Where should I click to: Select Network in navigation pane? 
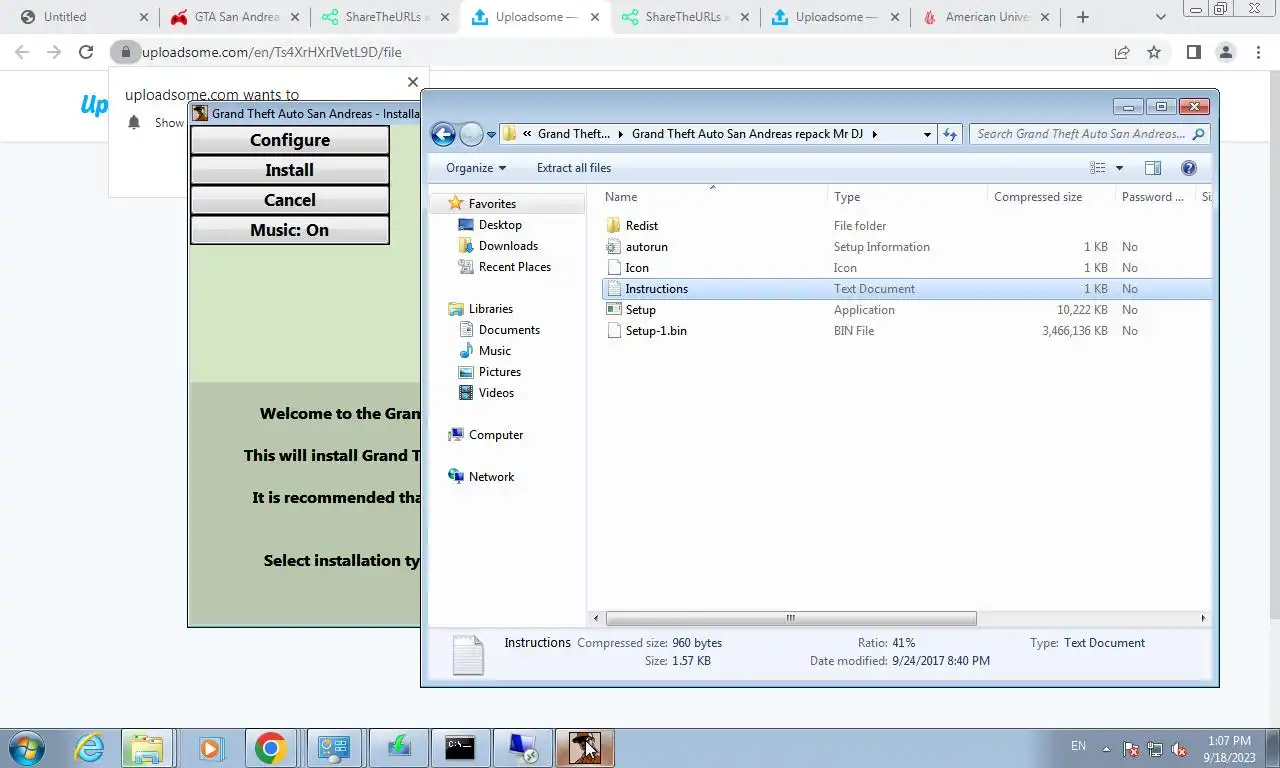(x=491, y=477)
